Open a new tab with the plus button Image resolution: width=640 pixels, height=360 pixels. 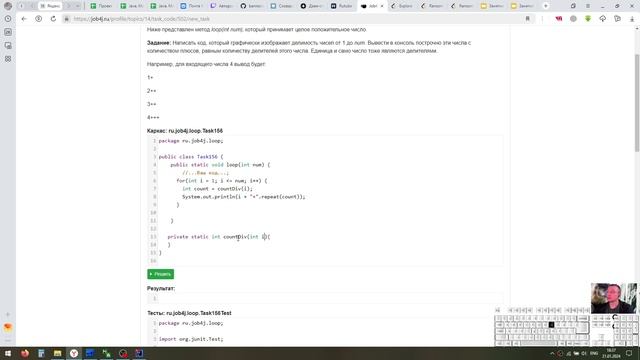pyautogui.click(x=546, y=6)
